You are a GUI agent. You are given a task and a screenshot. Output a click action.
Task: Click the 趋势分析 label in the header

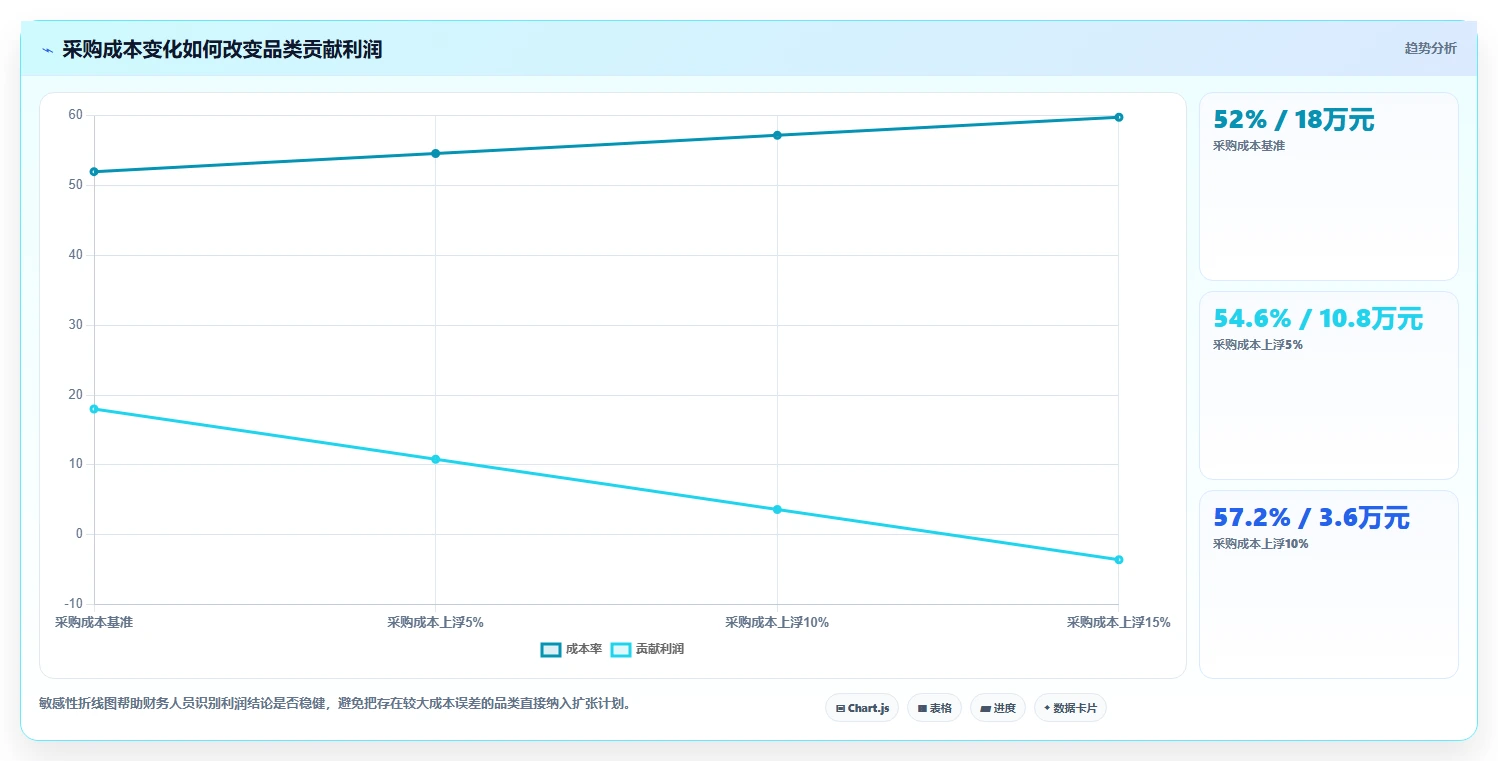pos(1431,48)
